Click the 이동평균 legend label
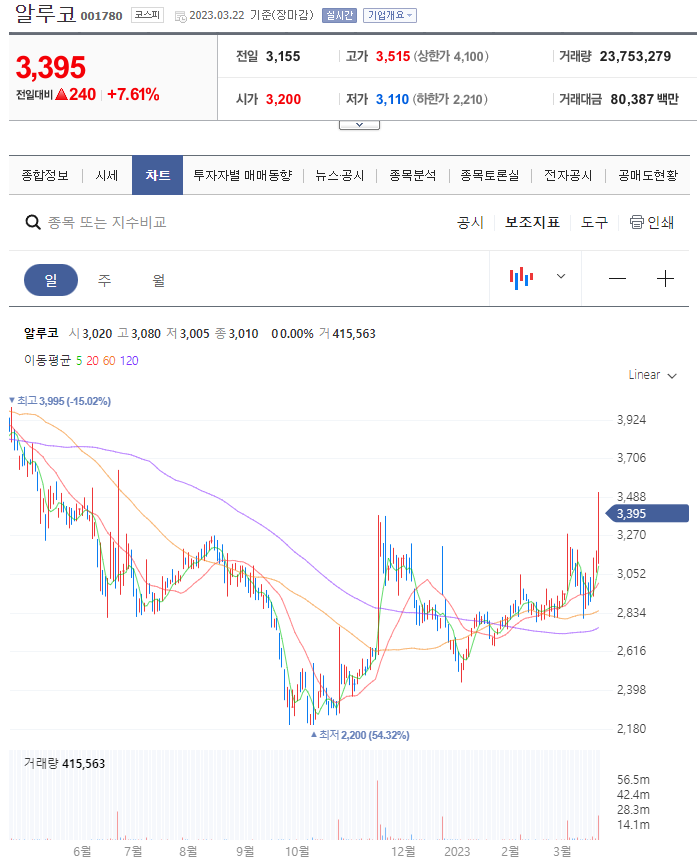697x867 pixels. coord(48,361)
